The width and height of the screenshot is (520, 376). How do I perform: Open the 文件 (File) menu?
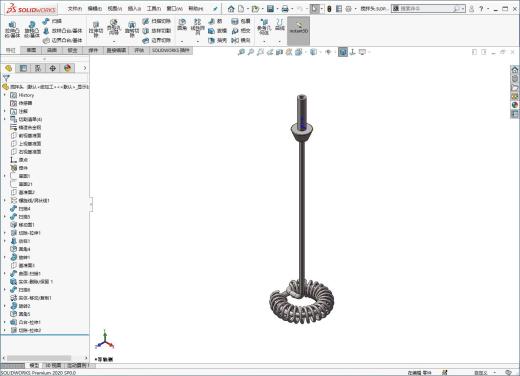[75, 9]
